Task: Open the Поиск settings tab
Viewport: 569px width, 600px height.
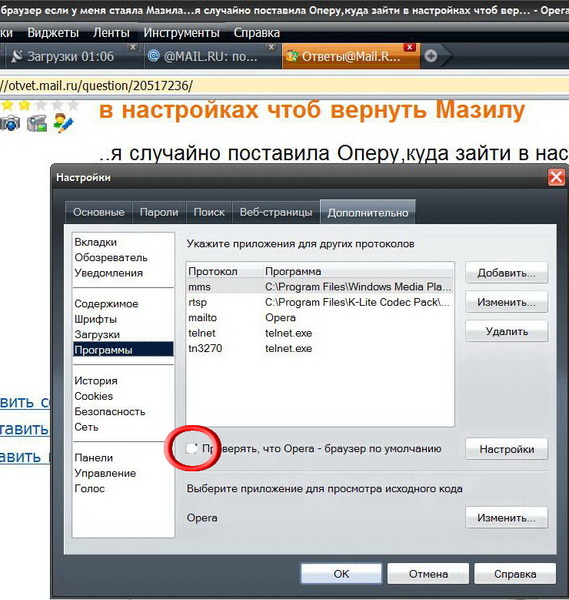Action: point(209,212)
